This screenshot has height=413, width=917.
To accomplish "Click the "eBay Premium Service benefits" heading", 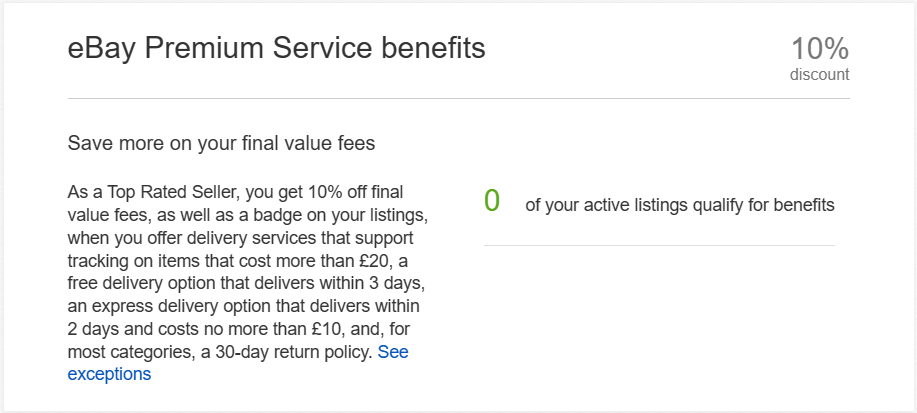I will click(276, 48).
